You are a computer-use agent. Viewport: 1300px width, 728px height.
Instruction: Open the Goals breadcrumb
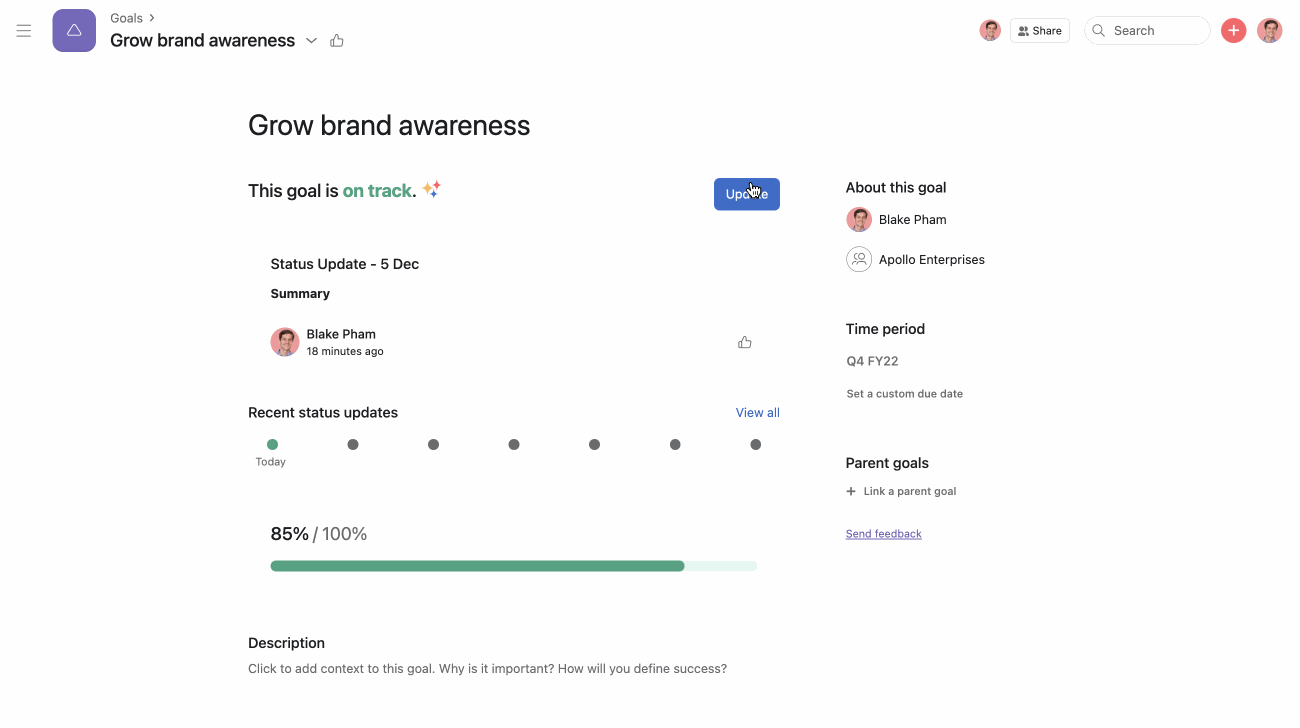point(126,17)
